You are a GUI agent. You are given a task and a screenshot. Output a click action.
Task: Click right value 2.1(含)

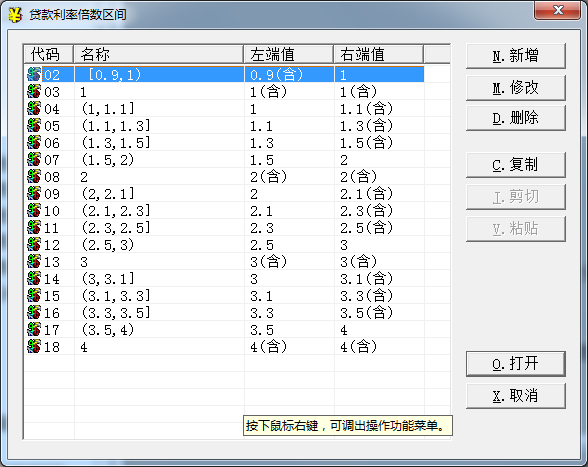click(x=366, y=194)
